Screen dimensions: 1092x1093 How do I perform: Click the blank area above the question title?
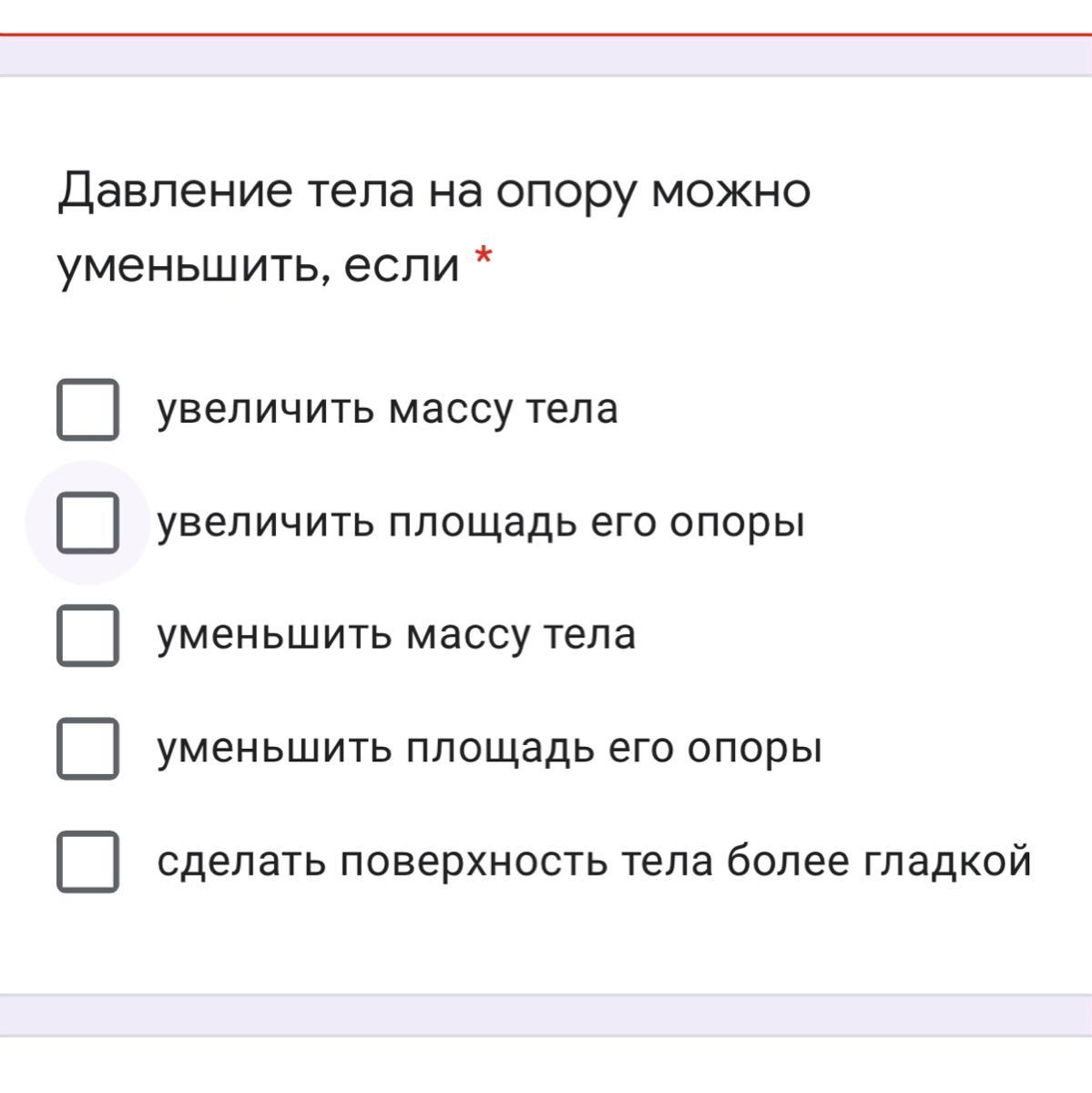[546, 118]
